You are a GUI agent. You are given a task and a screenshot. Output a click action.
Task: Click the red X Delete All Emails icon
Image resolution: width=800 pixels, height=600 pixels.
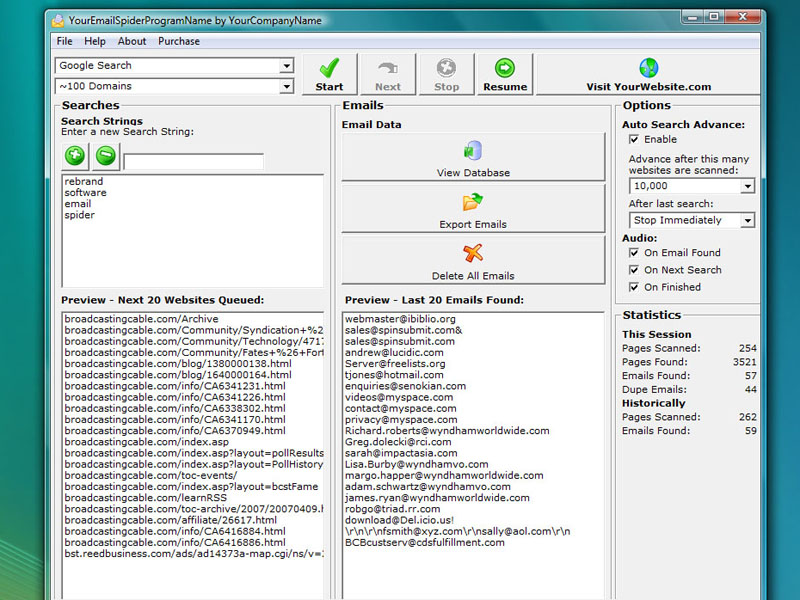[x=473, y=253]
